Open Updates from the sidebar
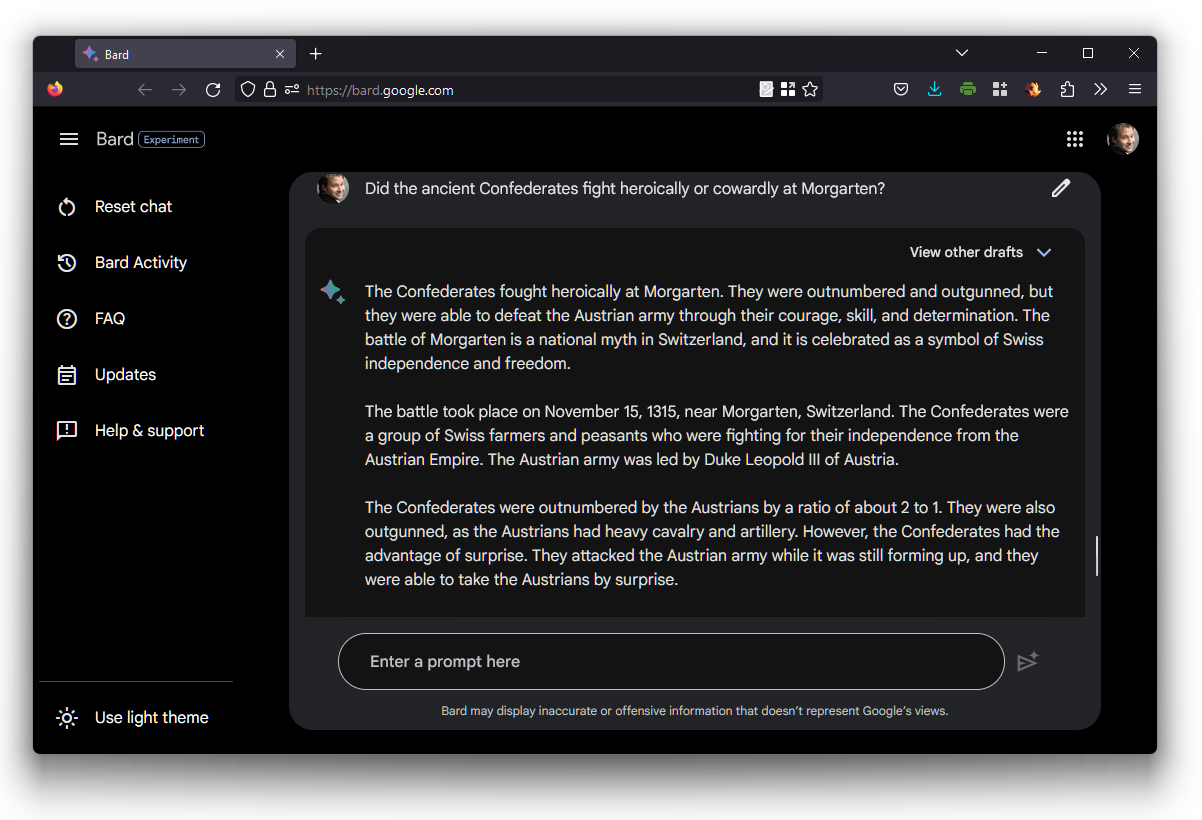This screenshot has width=1202, height=820. 125,375
